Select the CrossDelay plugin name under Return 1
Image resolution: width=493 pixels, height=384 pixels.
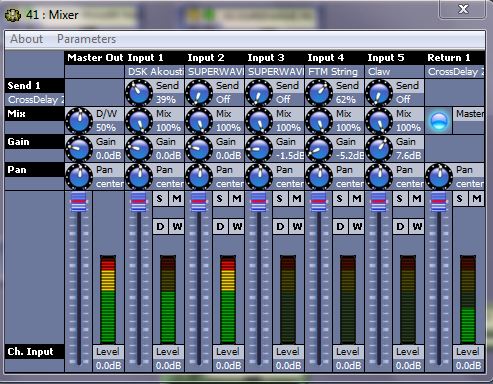455,72
